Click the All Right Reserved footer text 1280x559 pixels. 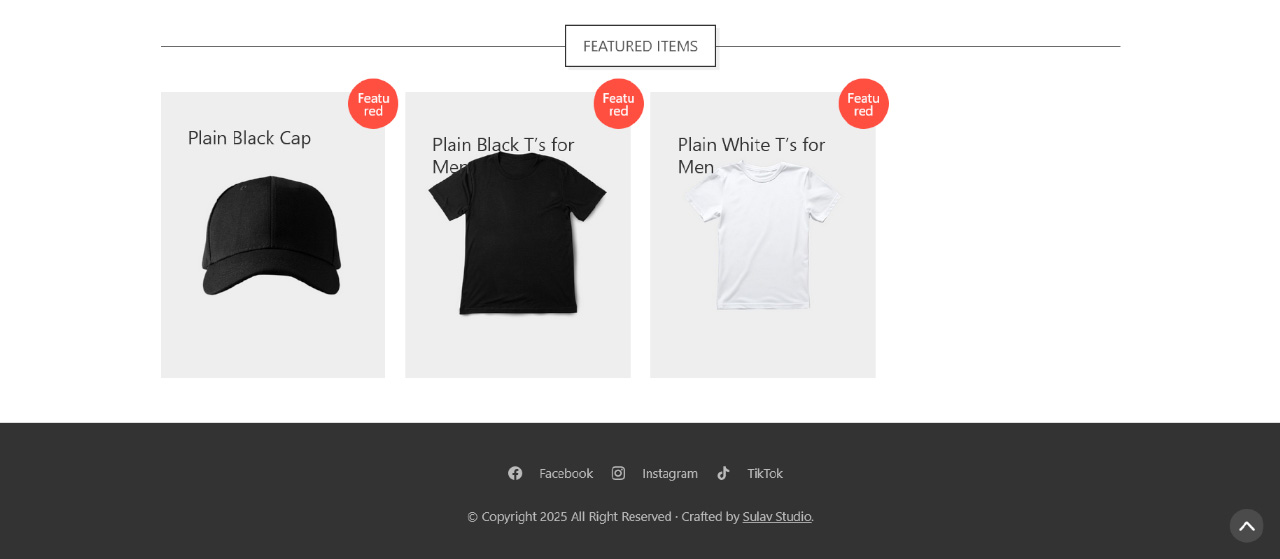click(x=621, y=516)
